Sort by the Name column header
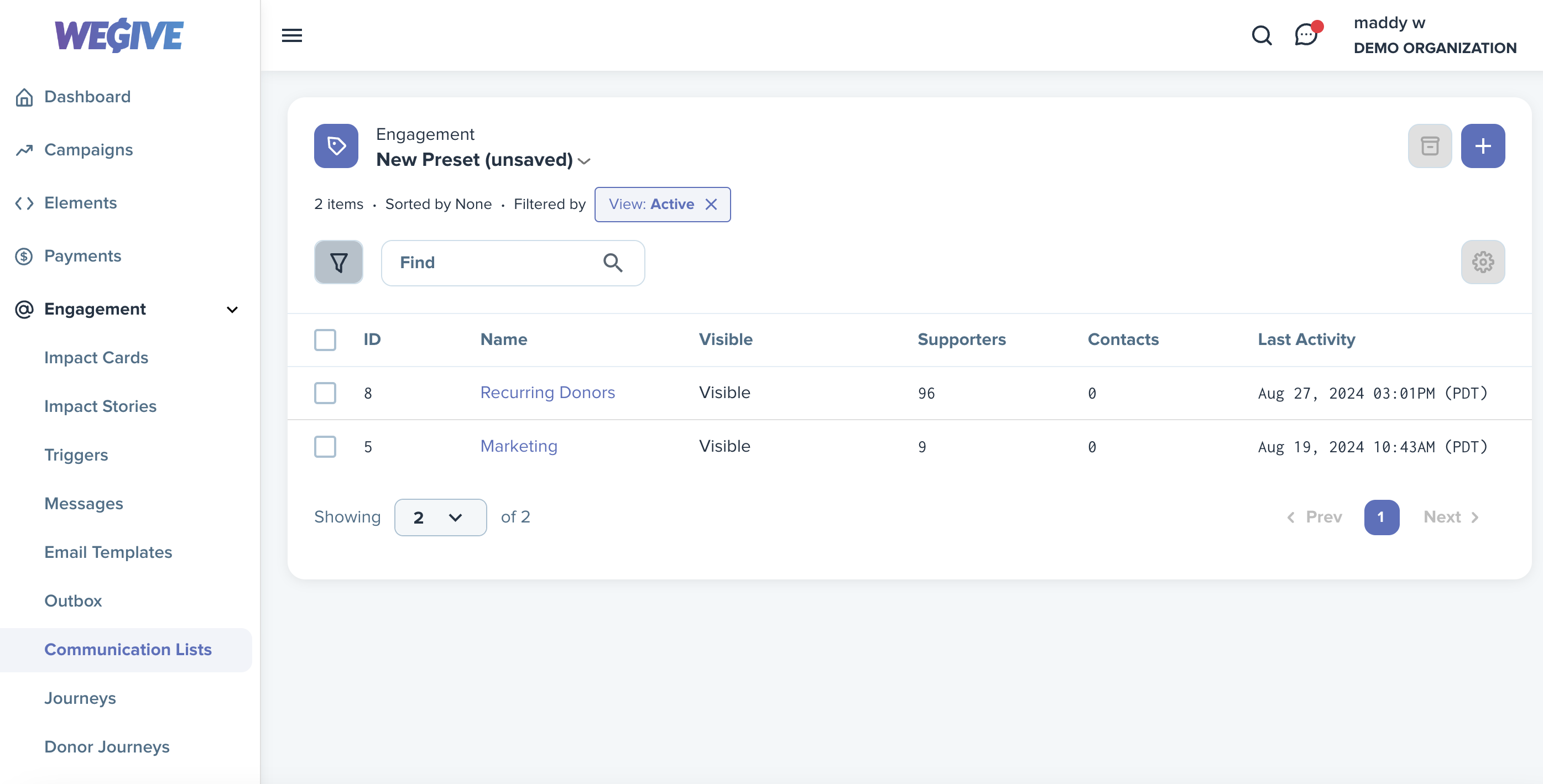This screenshot has height=784, width=1543. (x=504, y=339)
